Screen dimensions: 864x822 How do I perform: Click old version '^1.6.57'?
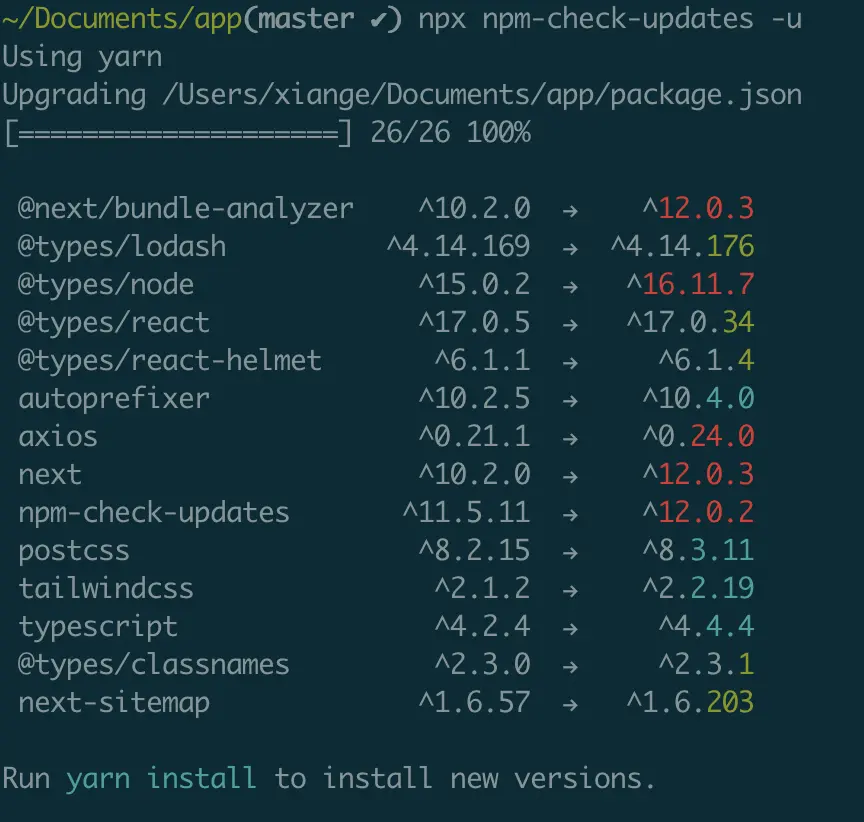(474, 704)
